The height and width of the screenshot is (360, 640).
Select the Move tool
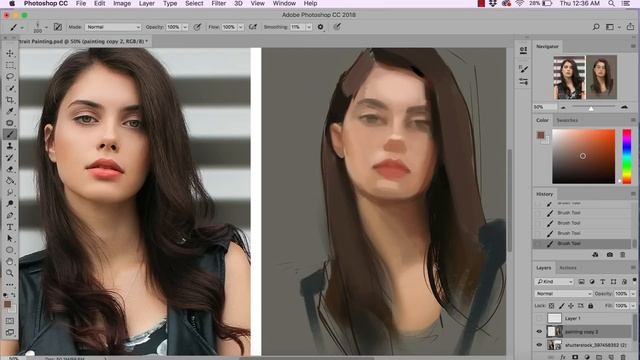10,53
